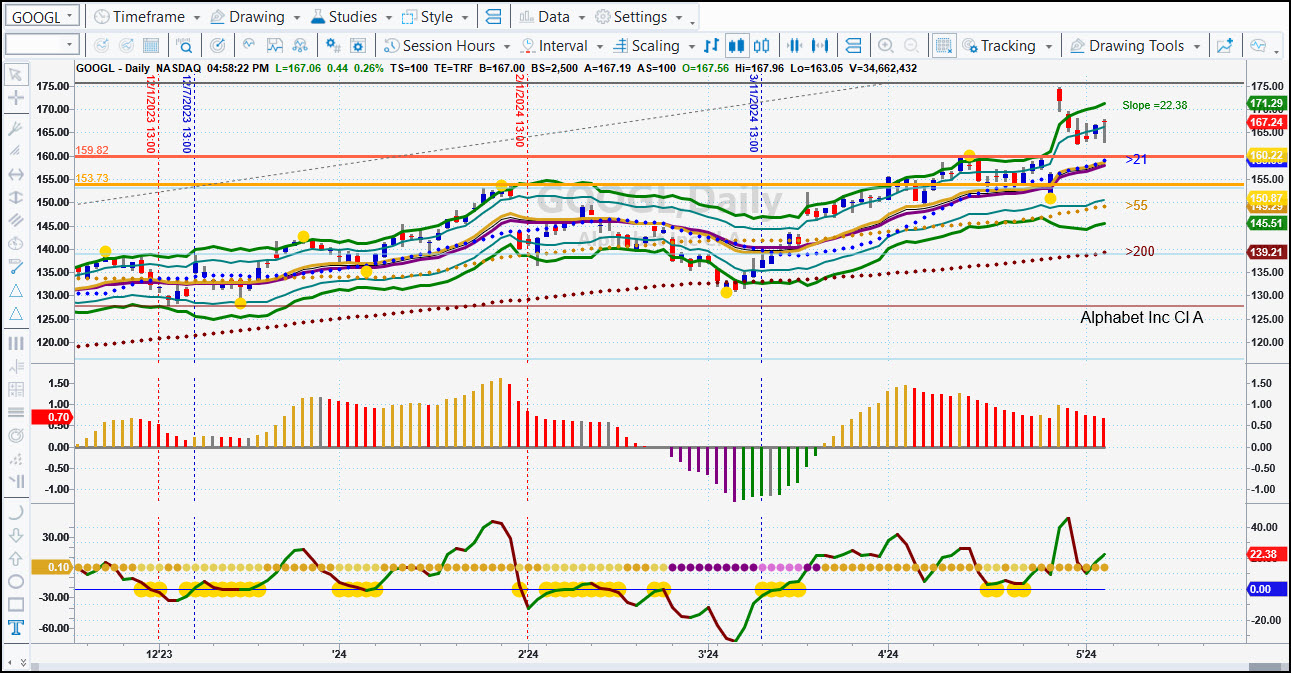The height and width of the screenshot is (673, 1291).
Task: Click the Slope =22.38 annotation
Action: 1154,105
